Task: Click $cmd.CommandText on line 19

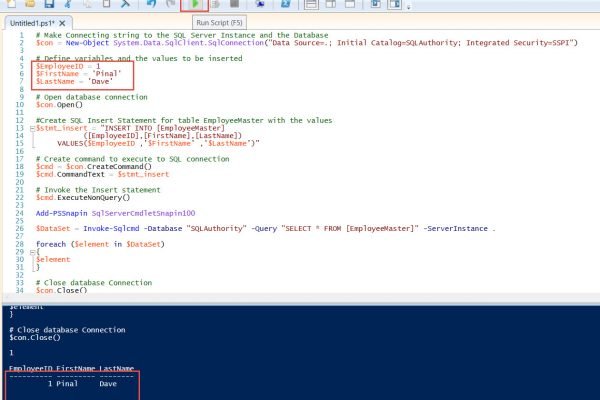Action: [70, 175]
